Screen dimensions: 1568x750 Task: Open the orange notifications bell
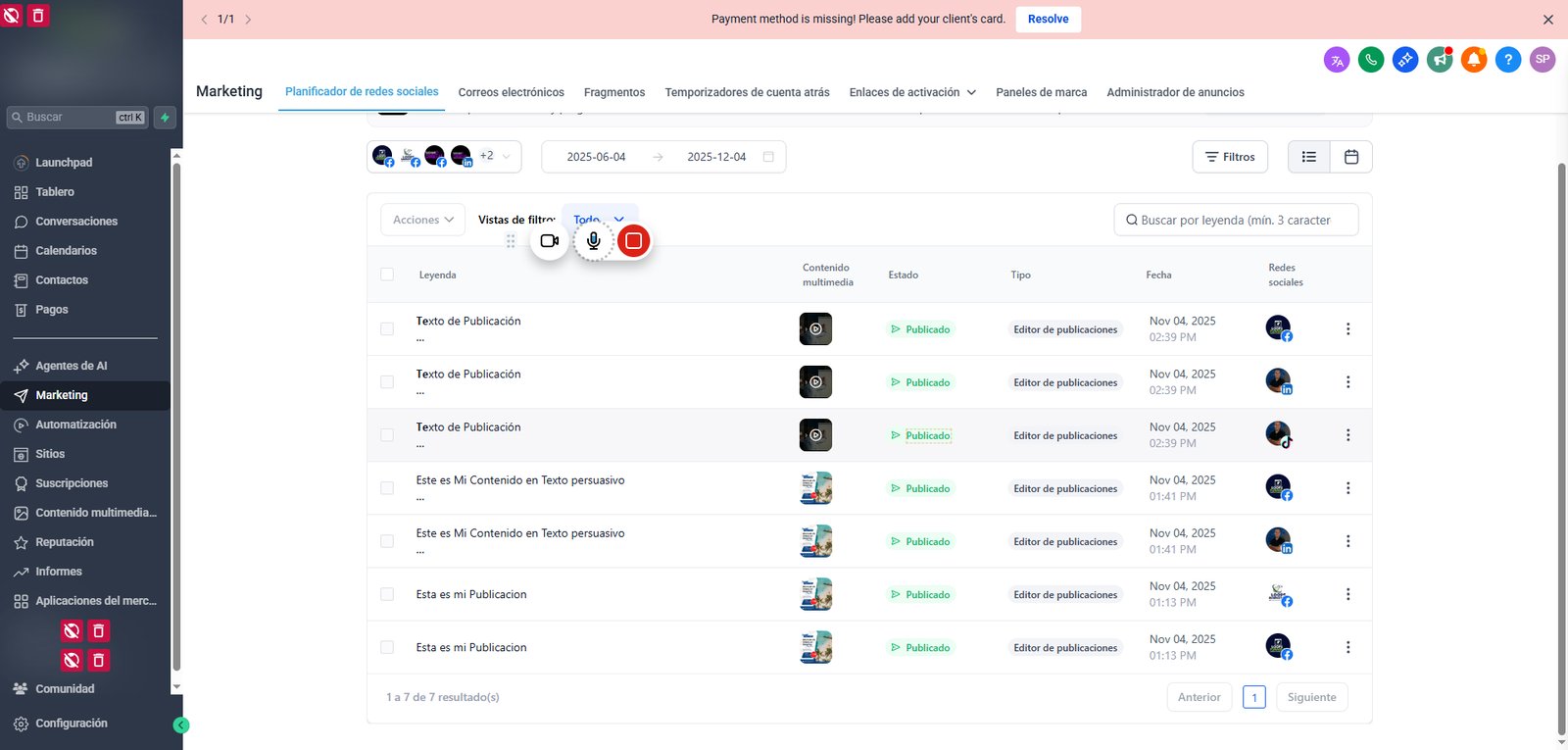(x=1474, y=60)
